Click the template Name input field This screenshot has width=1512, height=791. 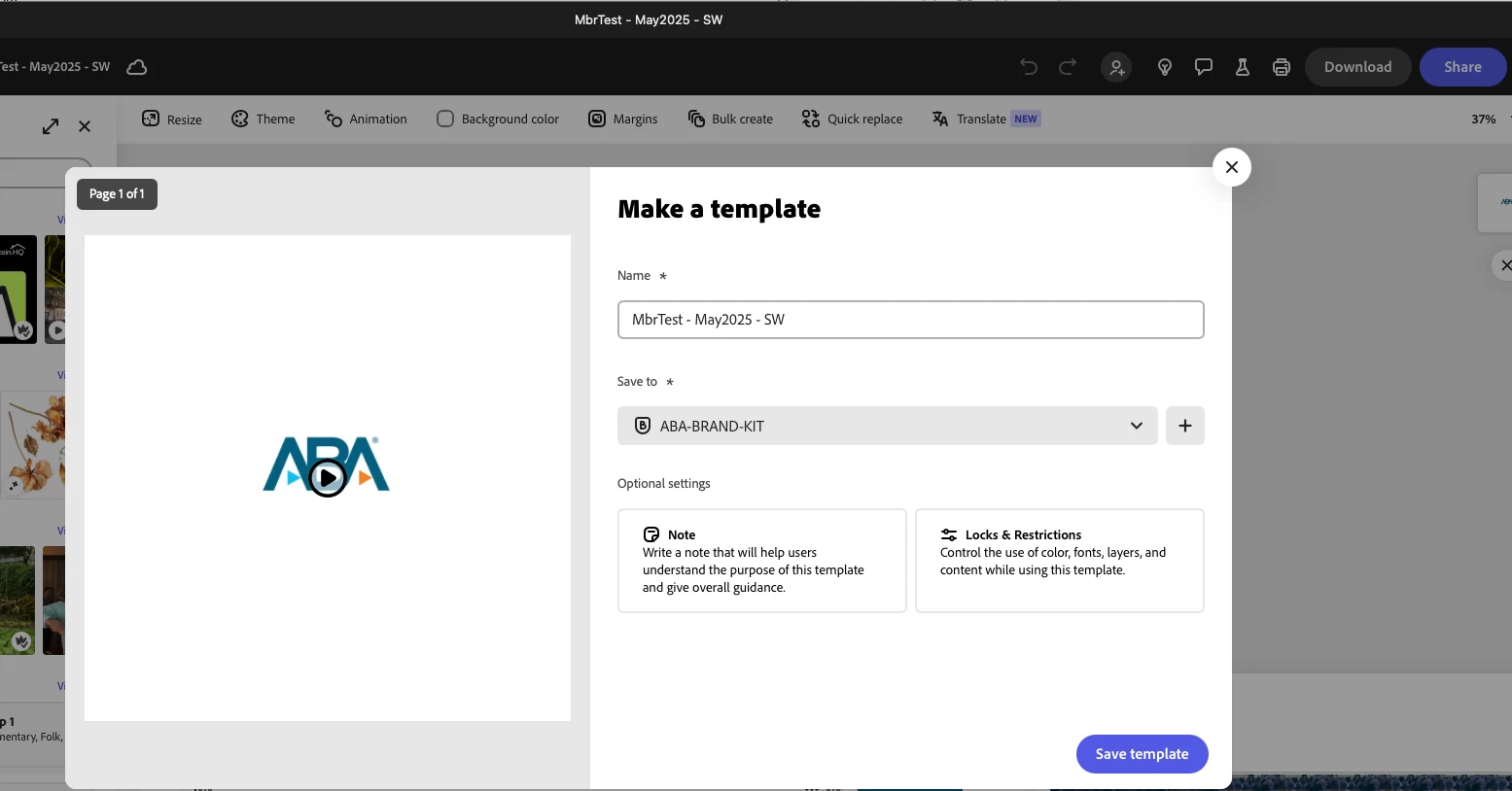coord(911,320)
